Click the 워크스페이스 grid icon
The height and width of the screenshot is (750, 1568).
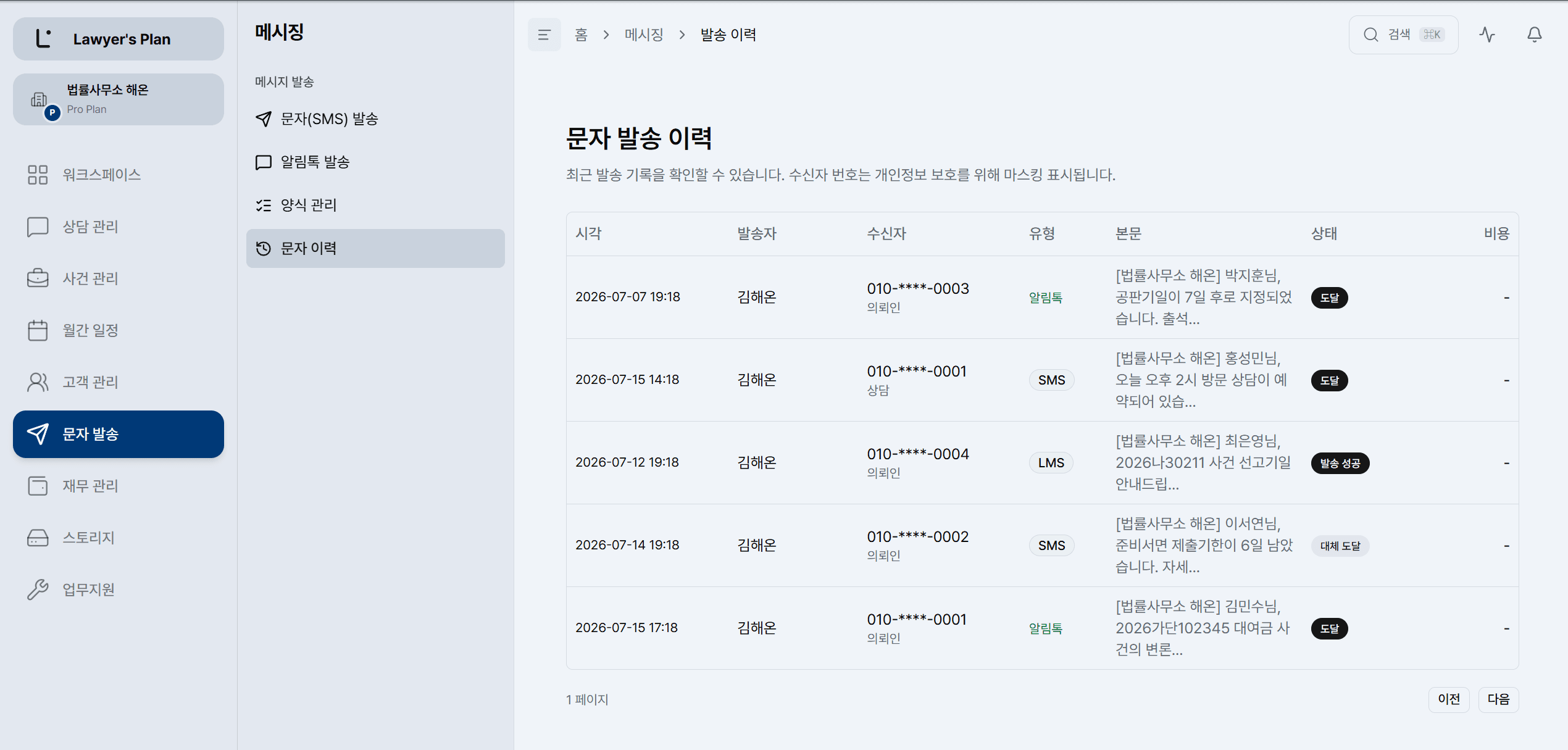point(38,175)
